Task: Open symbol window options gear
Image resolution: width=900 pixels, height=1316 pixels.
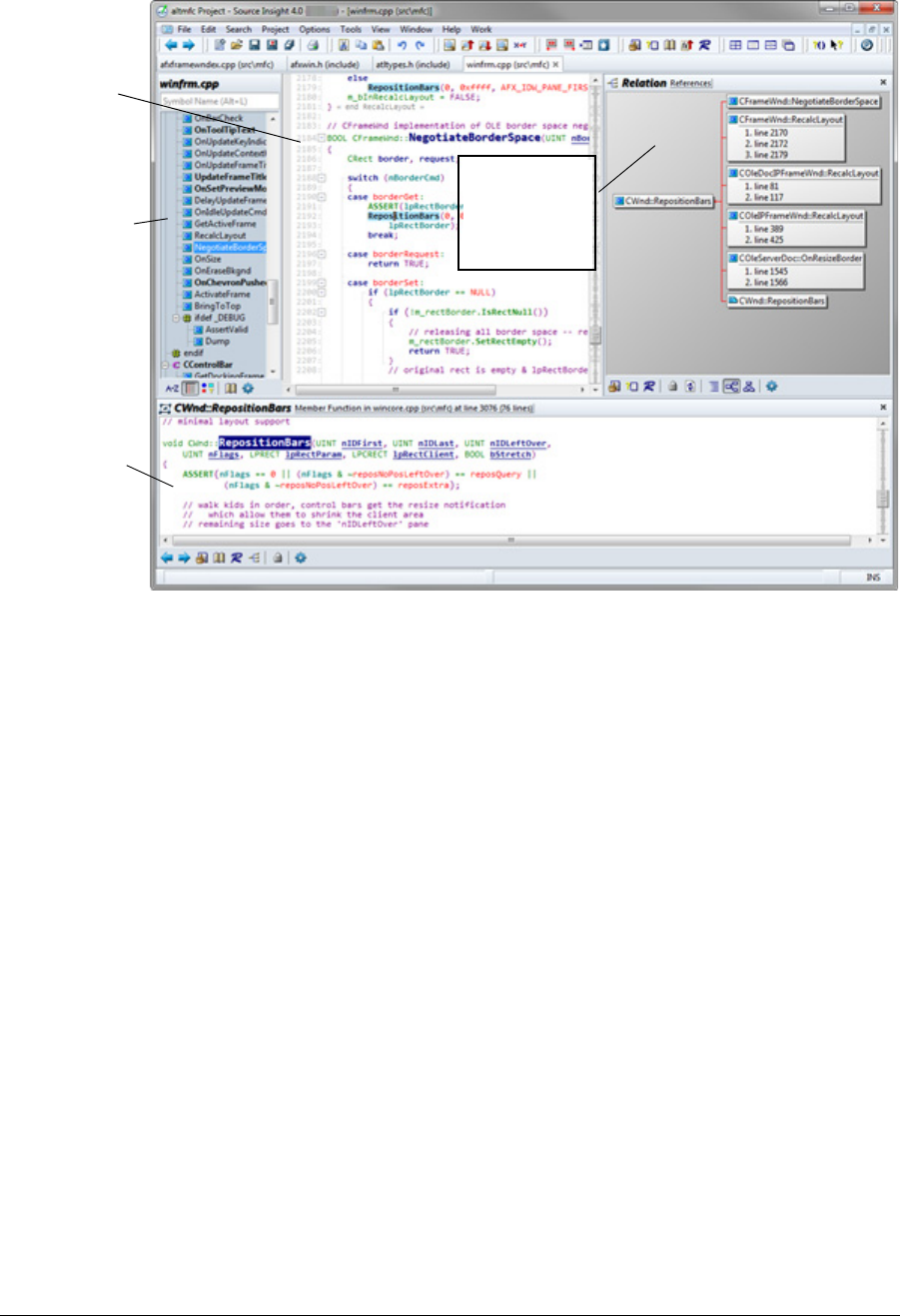Action: pos(247,388)
